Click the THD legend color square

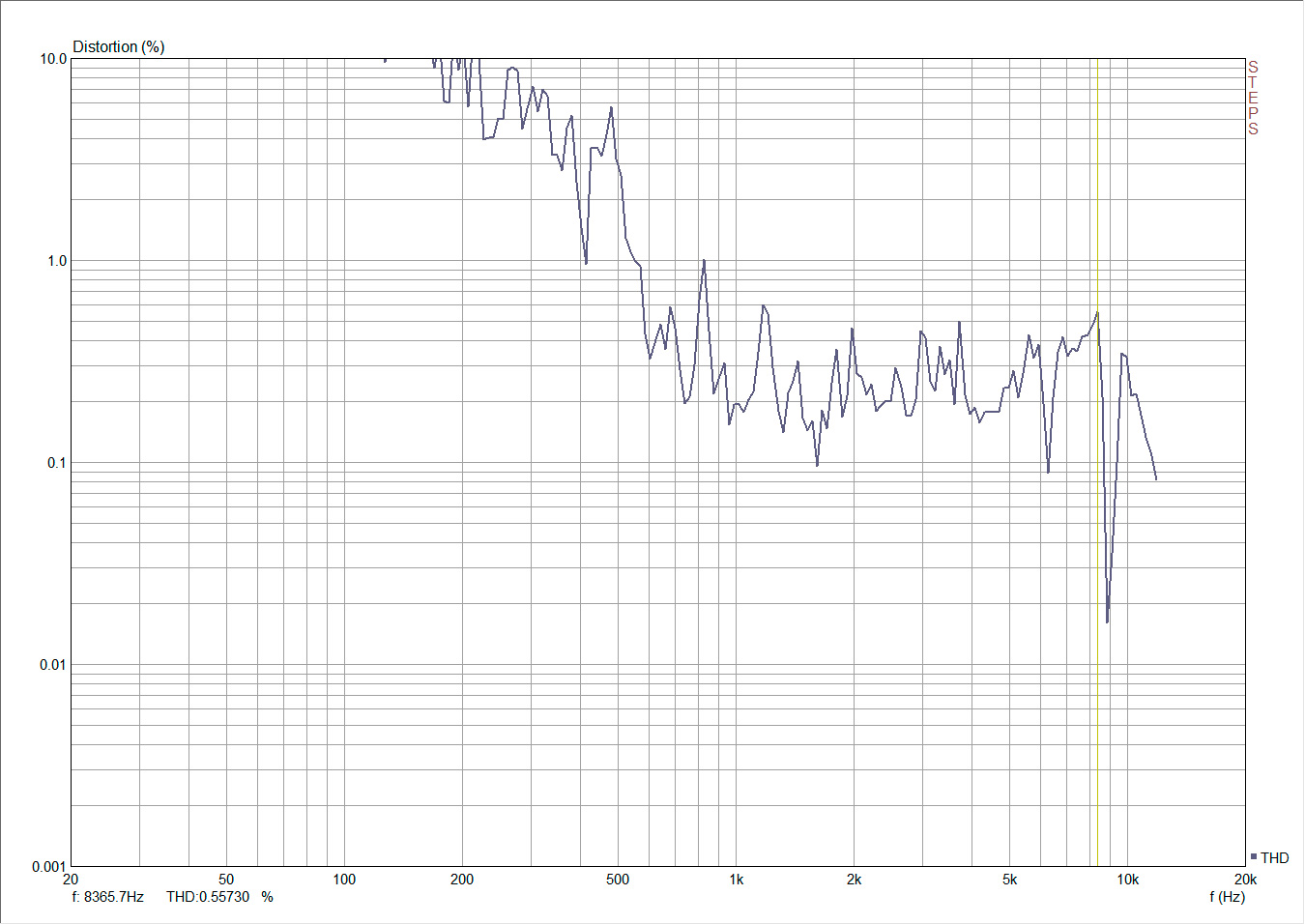pyautogui.click(x=1253, y=856)
